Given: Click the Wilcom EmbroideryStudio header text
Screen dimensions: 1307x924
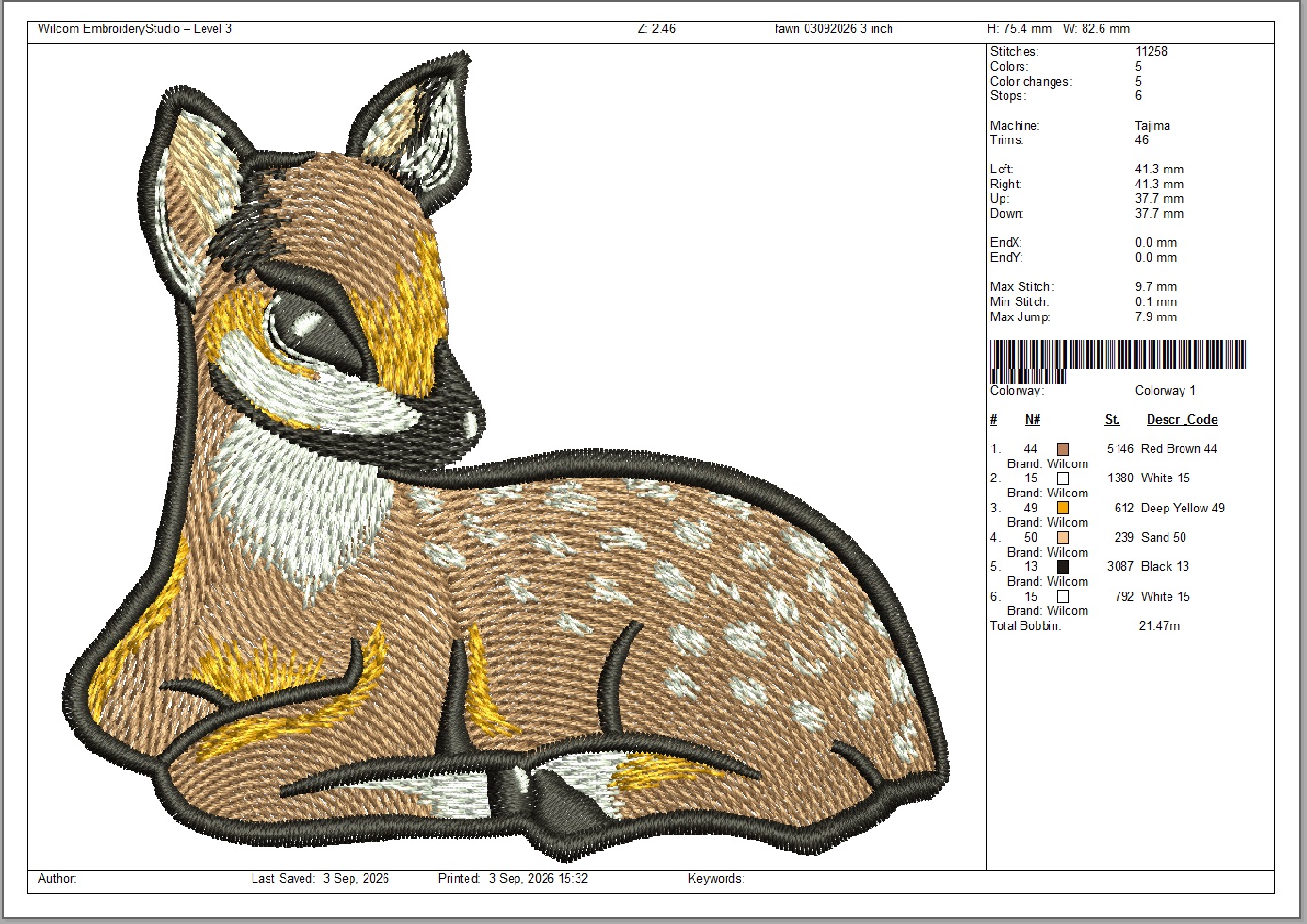Looking at the screenshot, I should pos(135,29).
